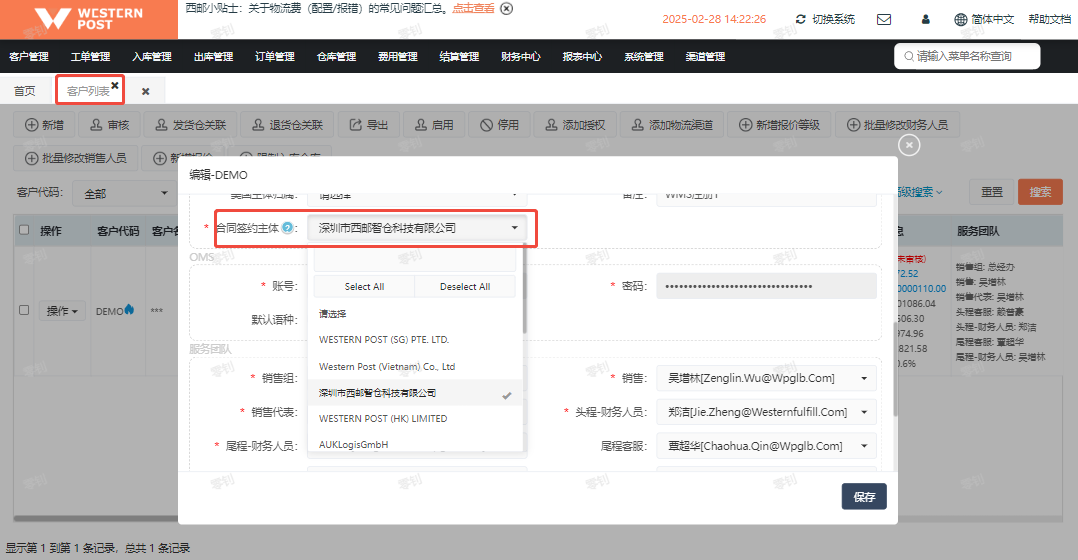Click Deselect All in the dropdown

pos(465,287)
